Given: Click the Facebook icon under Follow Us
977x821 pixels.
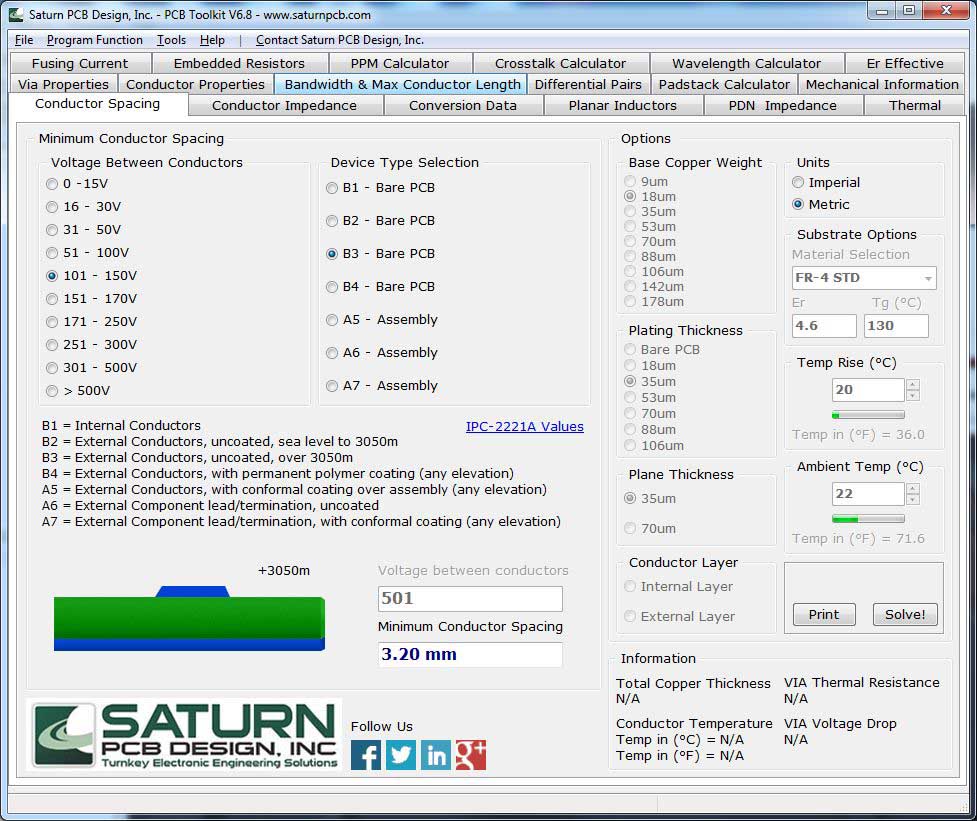Looking at the screenshot, I should point(366,755).
